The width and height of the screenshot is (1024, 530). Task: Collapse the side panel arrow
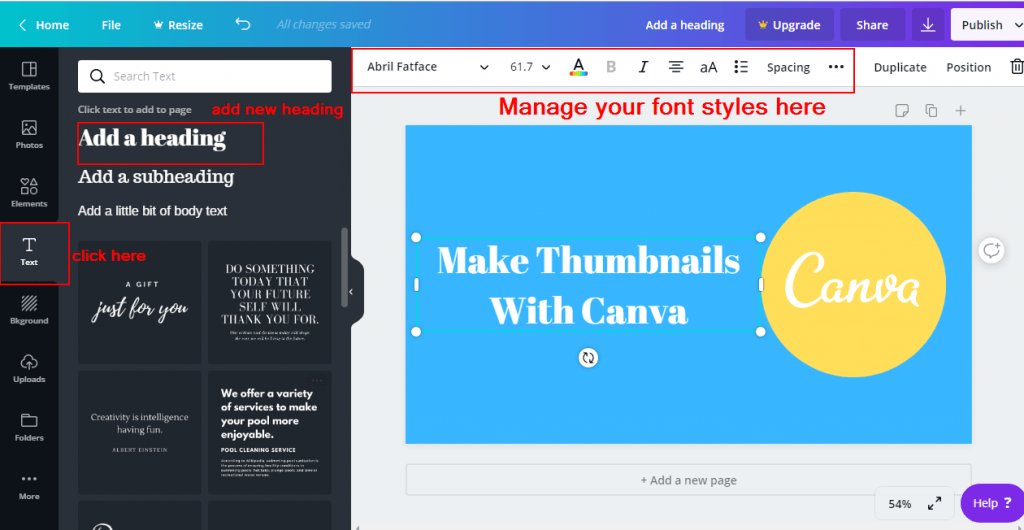[351, 292]
